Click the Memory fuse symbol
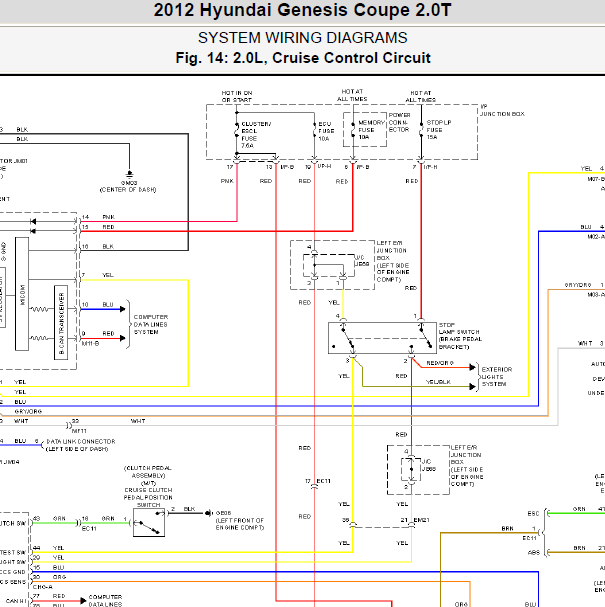 point(353,129)
